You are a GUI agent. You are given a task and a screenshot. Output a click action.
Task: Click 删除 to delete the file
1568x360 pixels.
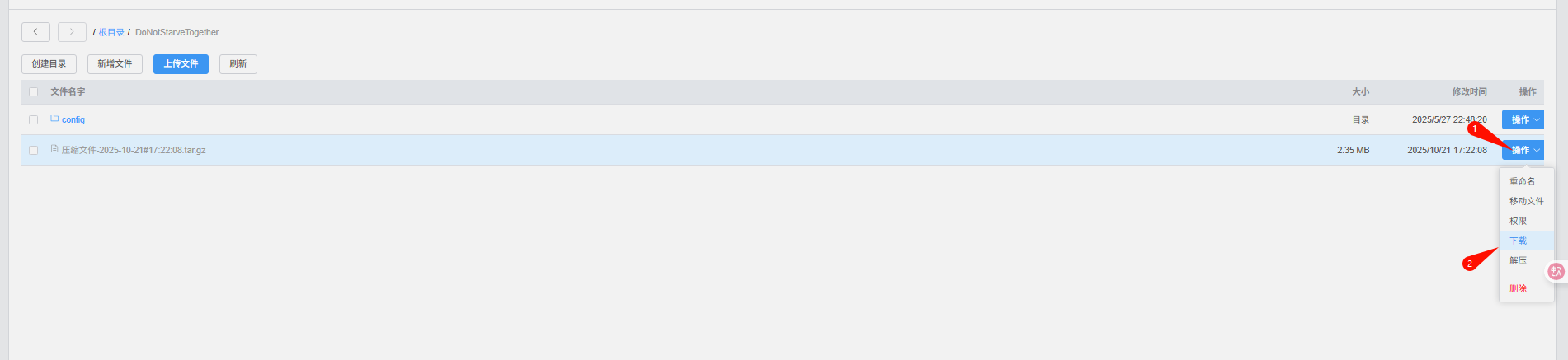click(x=1518, y=288)
